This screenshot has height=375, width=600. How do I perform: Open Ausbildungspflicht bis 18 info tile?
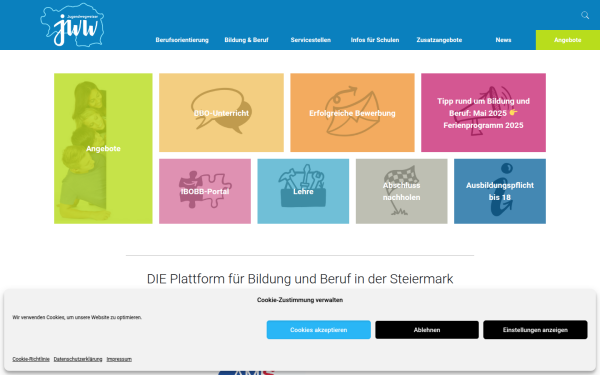coord(500,191)
